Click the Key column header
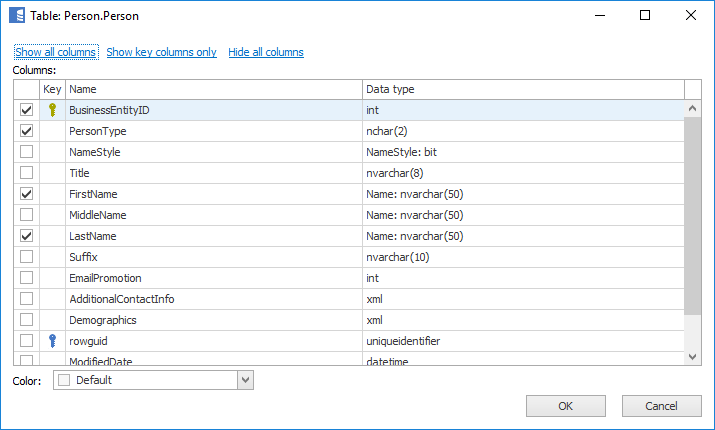The image size is (715, 430). click(x=53, y=89)
